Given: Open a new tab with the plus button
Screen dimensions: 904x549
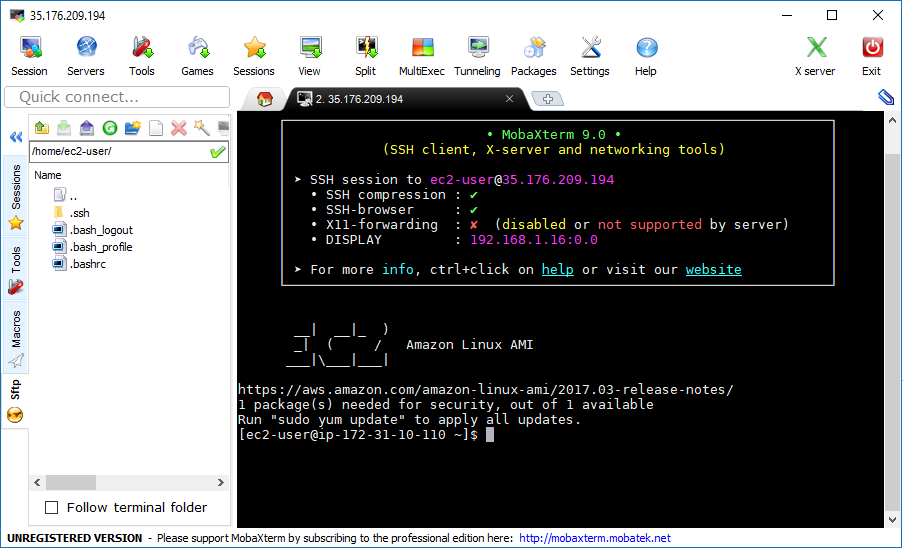Looking at the screenshot, I should click(x=548, y=99).
